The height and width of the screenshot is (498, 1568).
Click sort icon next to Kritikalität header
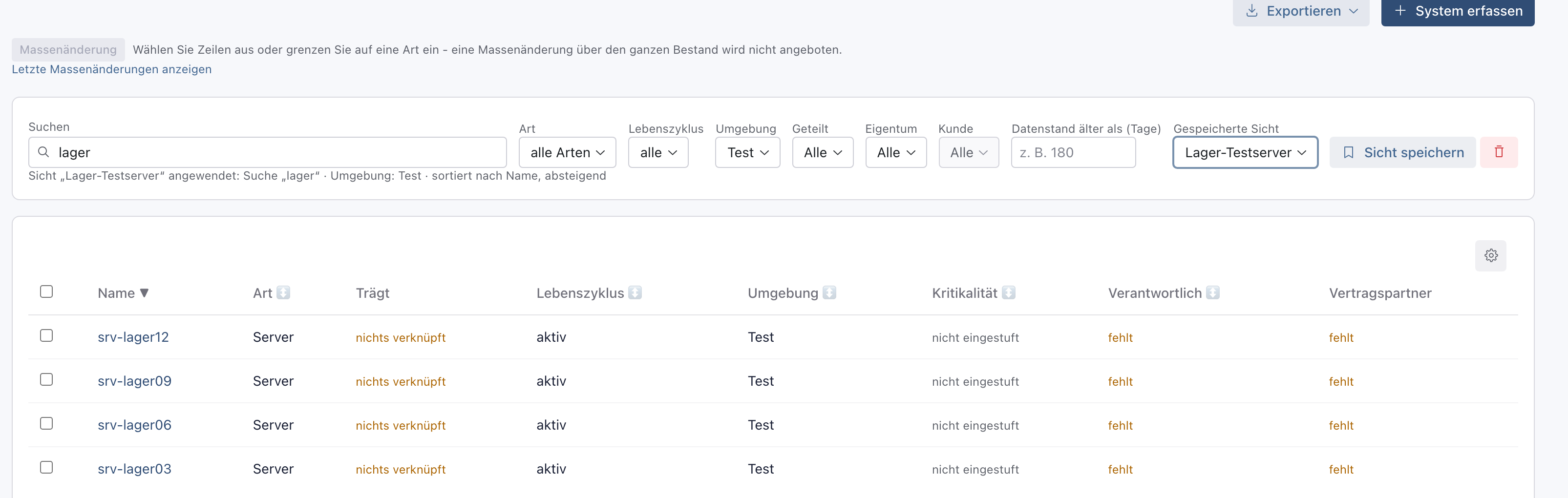click(1009, 292)
